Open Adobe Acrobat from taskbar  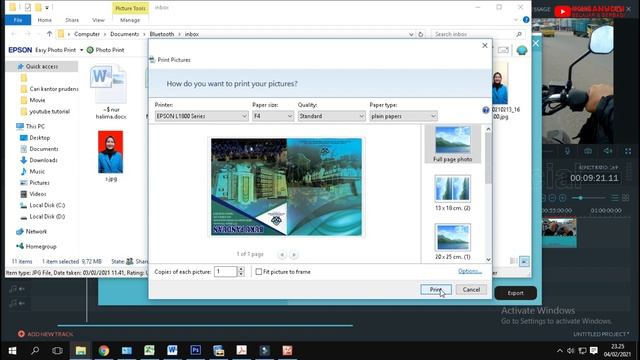tap(241, 351)
